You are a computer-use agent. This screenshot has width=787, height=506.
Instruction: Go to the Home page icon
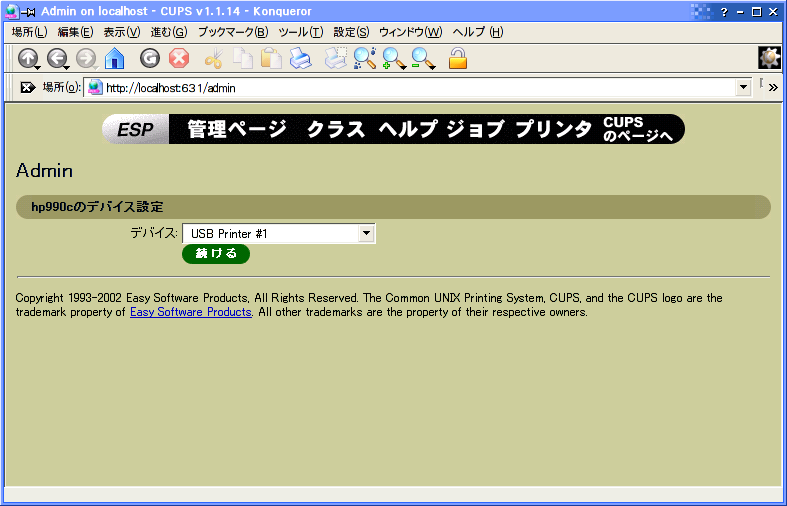tap(115, 59)
